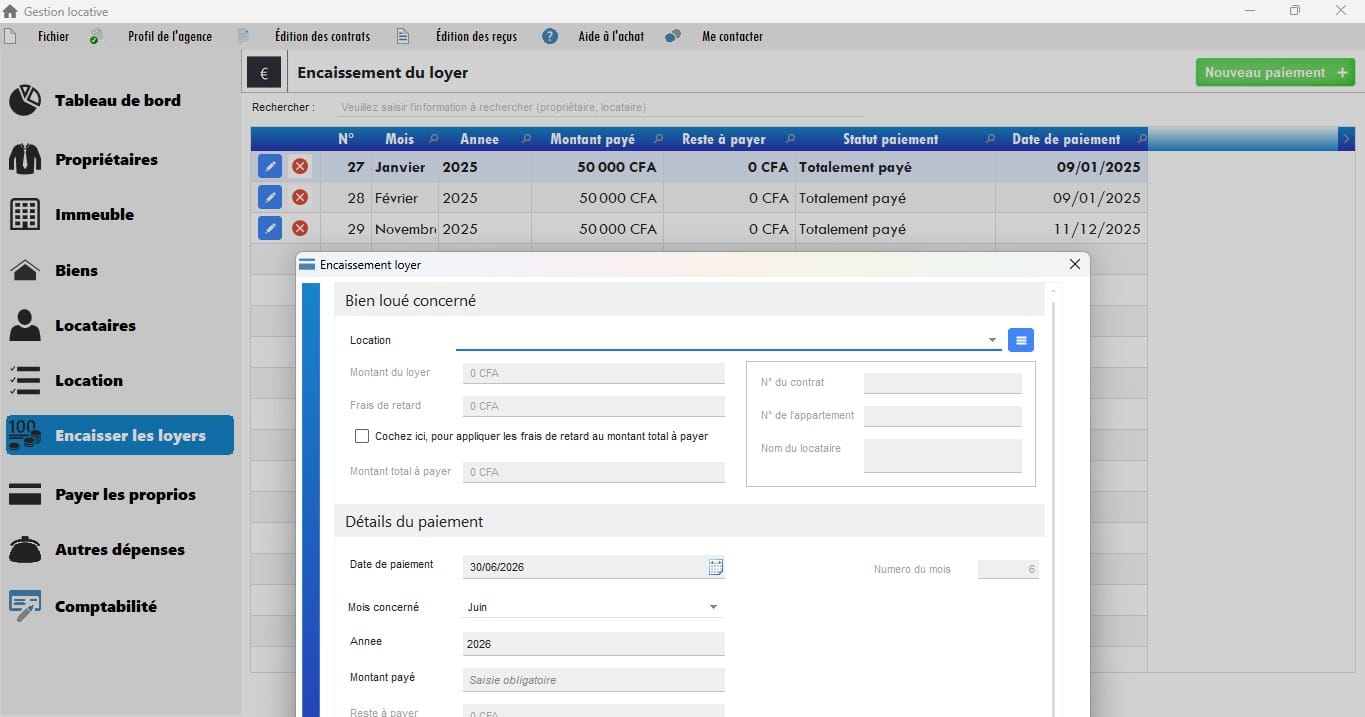Click the euro icon beside Encaissement du loyer
Viewport: 1365px width, 717px height.
pyautogui.click(x=264, y=73)
